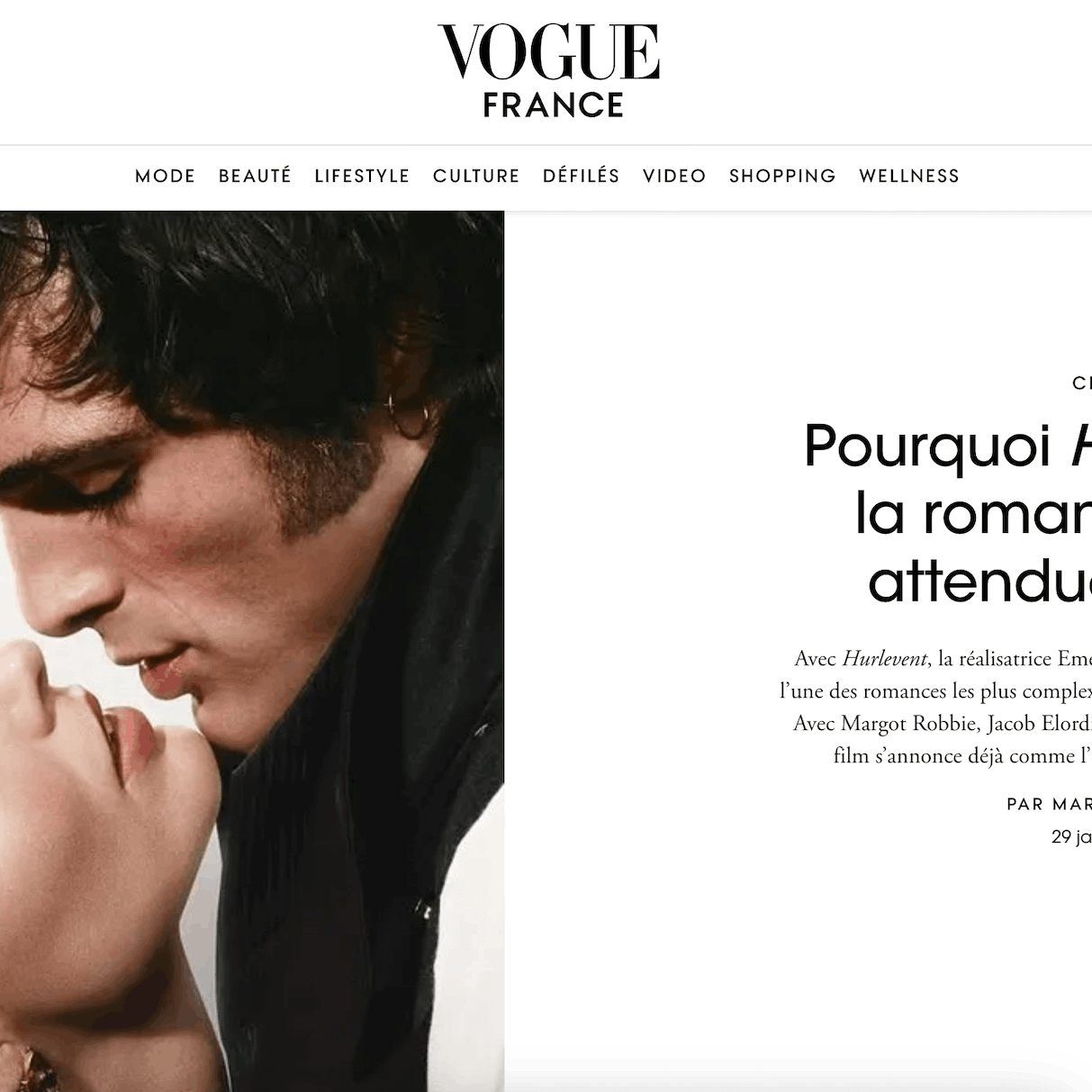The image size is (1092, 1092).
Task: Click the summary line starting "film s'annonce déjà"
Action: pyautogui.click(x=962, y=755)
